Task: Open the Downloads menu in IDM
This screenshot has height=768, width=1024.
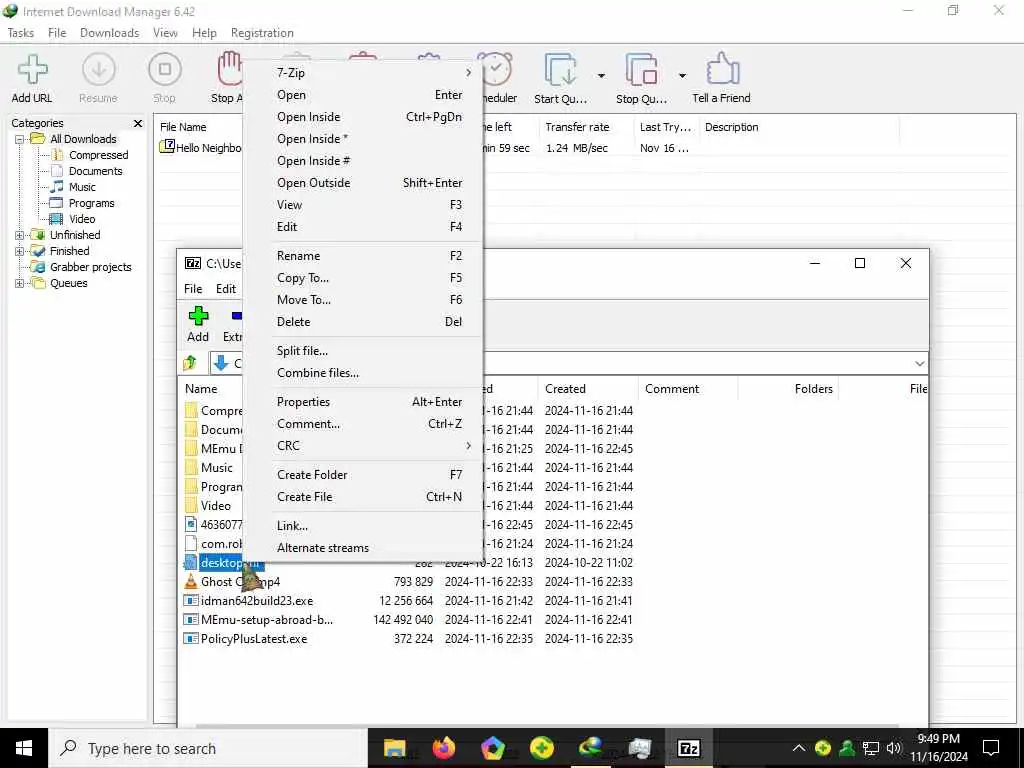Action: click(110, 33)
